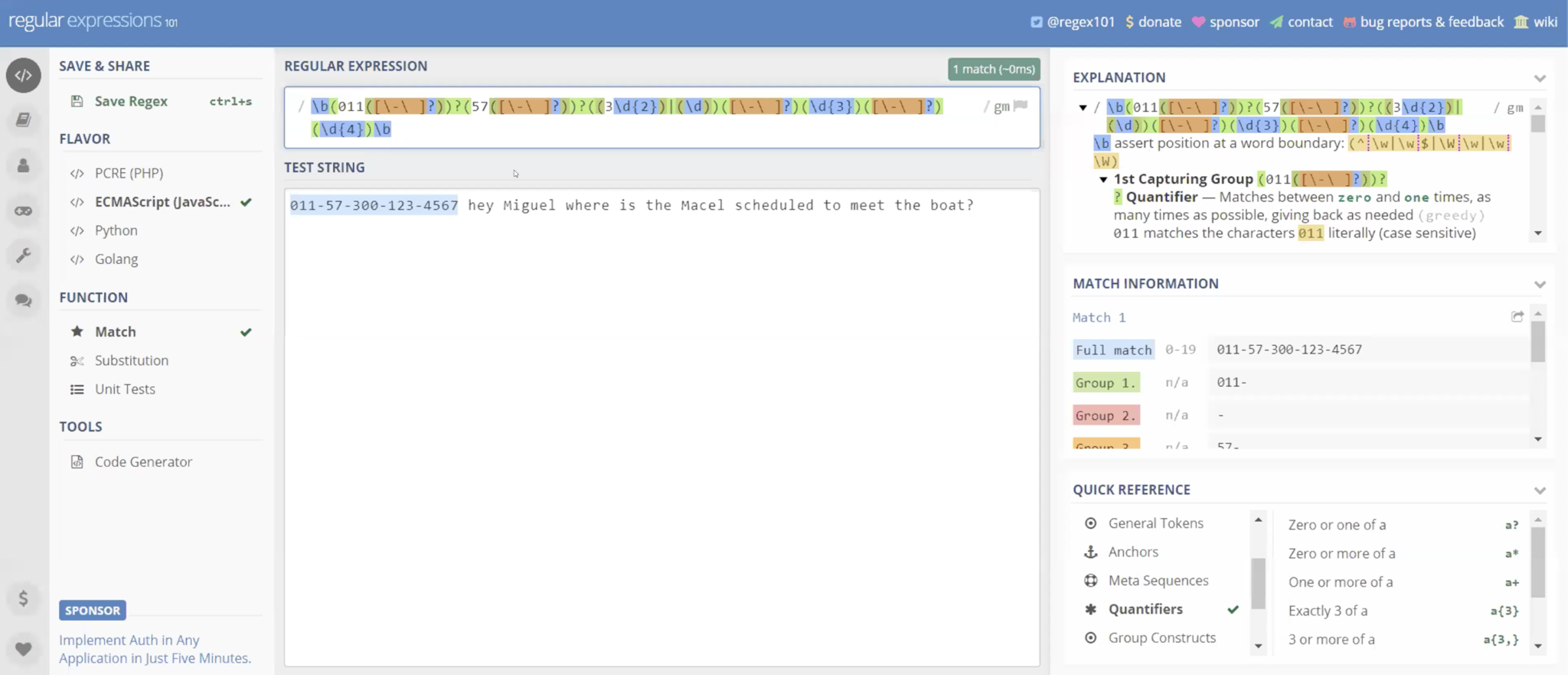Screen dimensions: 1568x675
Task: Open the account user icon in sidebar
Action: click(x=24, y=165)
